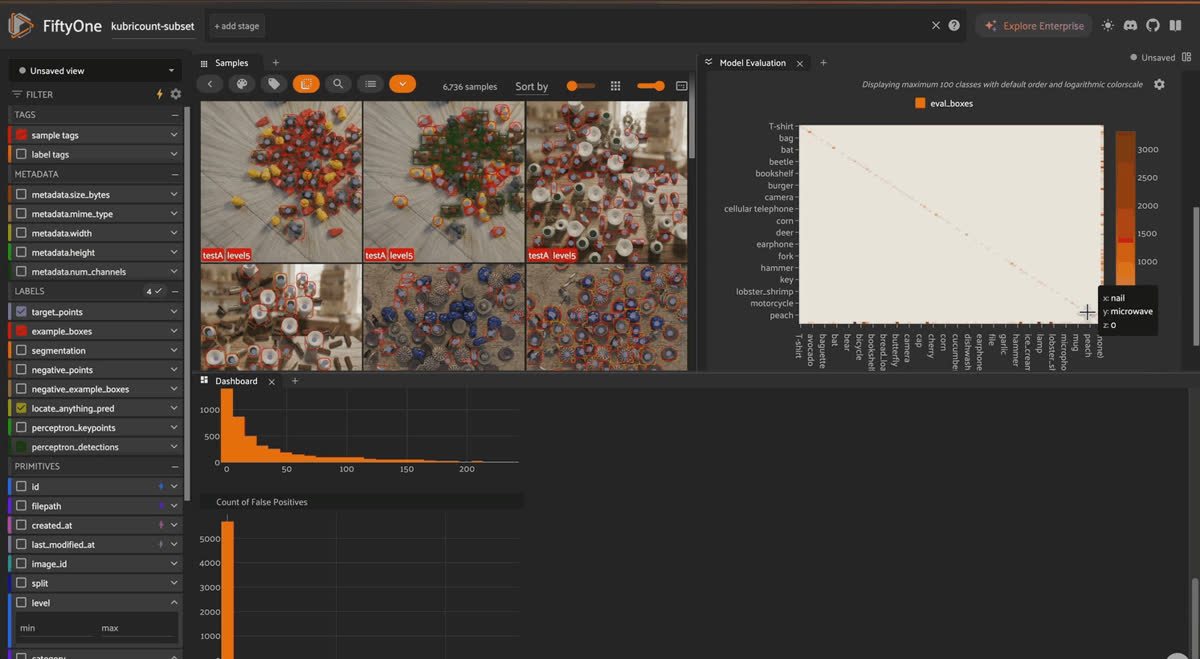Expand the example_boxes filter chevron

tap(174, 331)
